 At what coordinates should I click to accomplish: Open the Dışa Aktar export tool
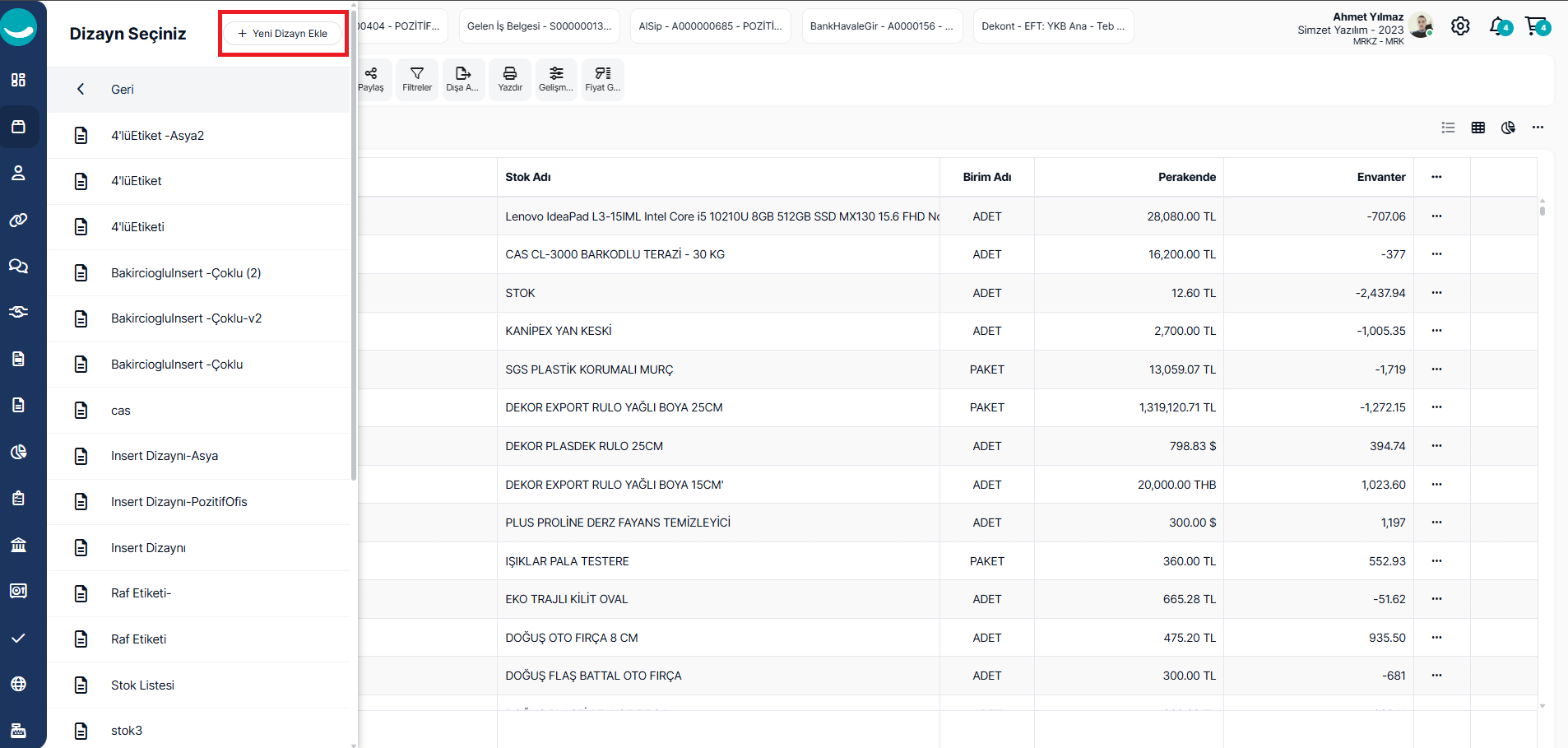[x=462, y=79]
